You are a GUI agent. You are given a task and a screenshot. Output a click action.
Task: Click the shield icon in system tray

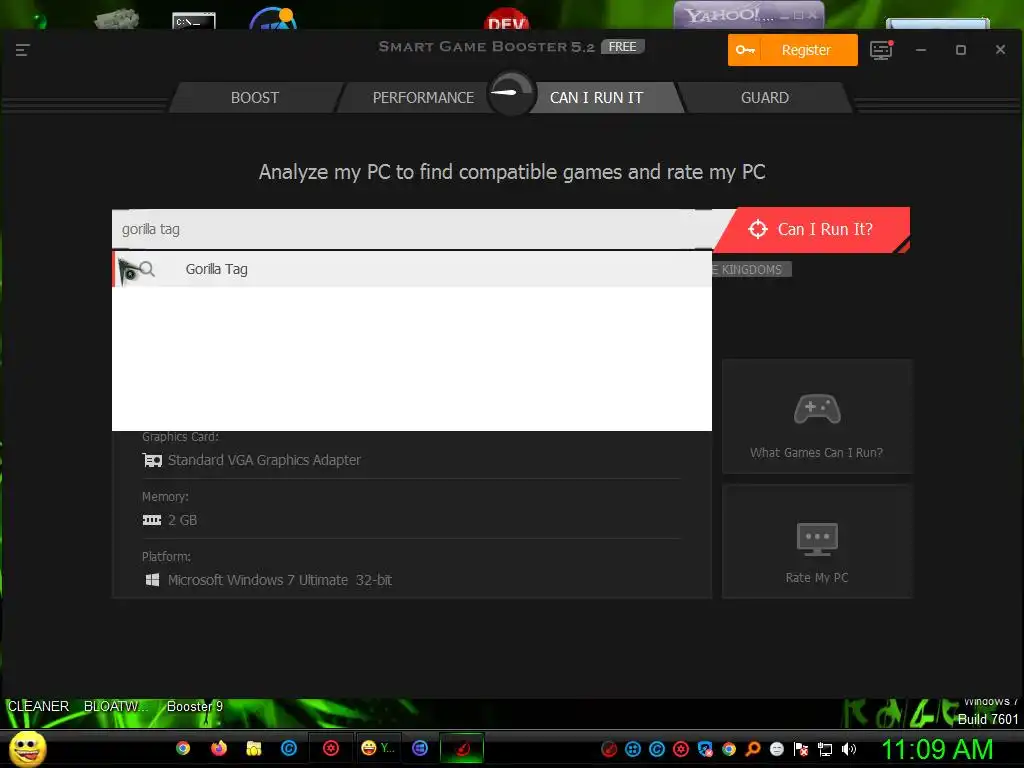click(x=705, y=749)
